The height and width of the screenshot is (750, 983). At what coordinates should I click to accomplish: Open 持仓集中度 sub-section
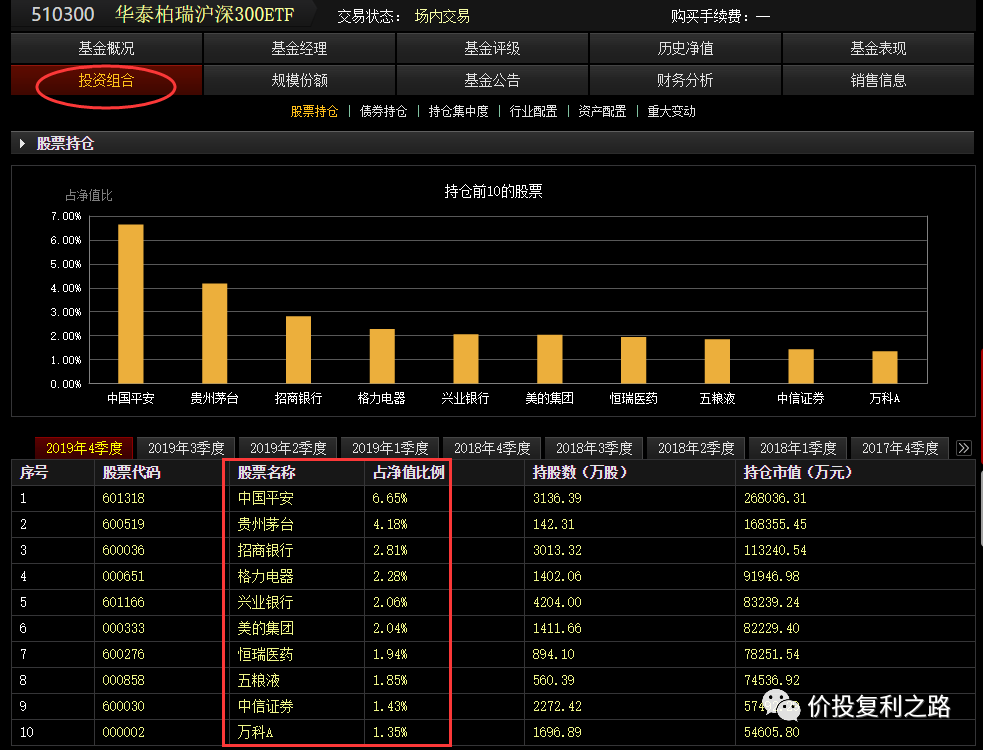458,112
